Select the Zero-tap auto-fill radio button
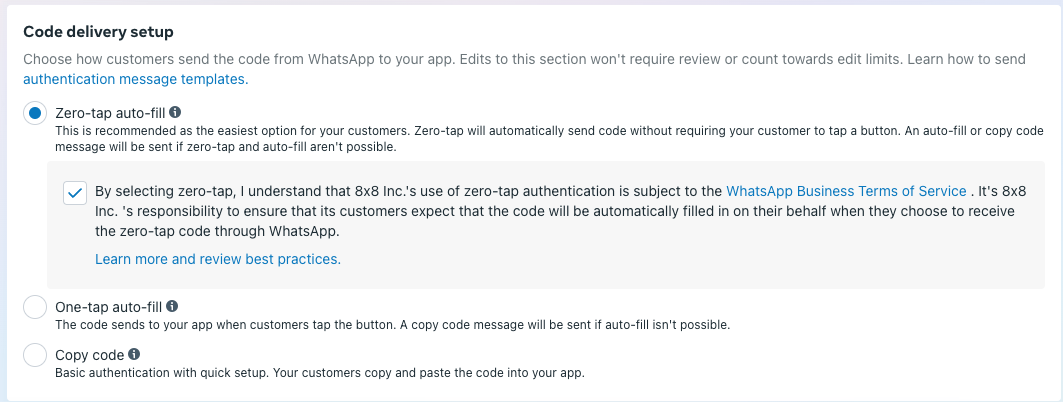1063x402 pixels. coord(35,114)
